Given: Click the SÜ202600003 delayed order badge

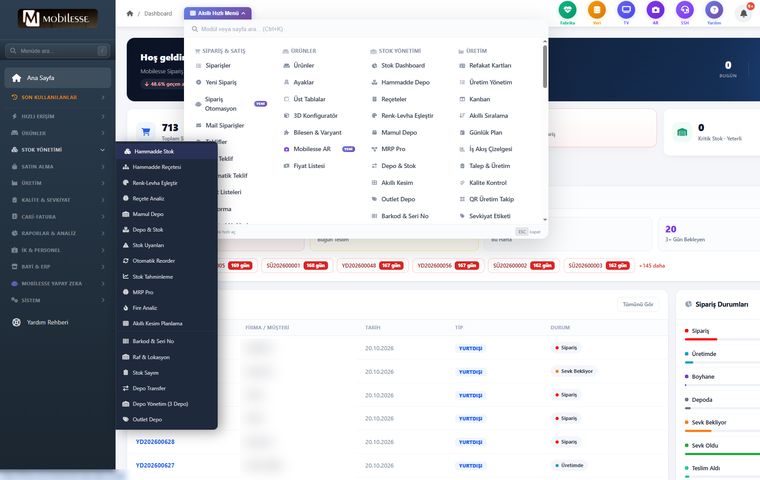Looking at the screenshot, I should [x=599, y=266].
